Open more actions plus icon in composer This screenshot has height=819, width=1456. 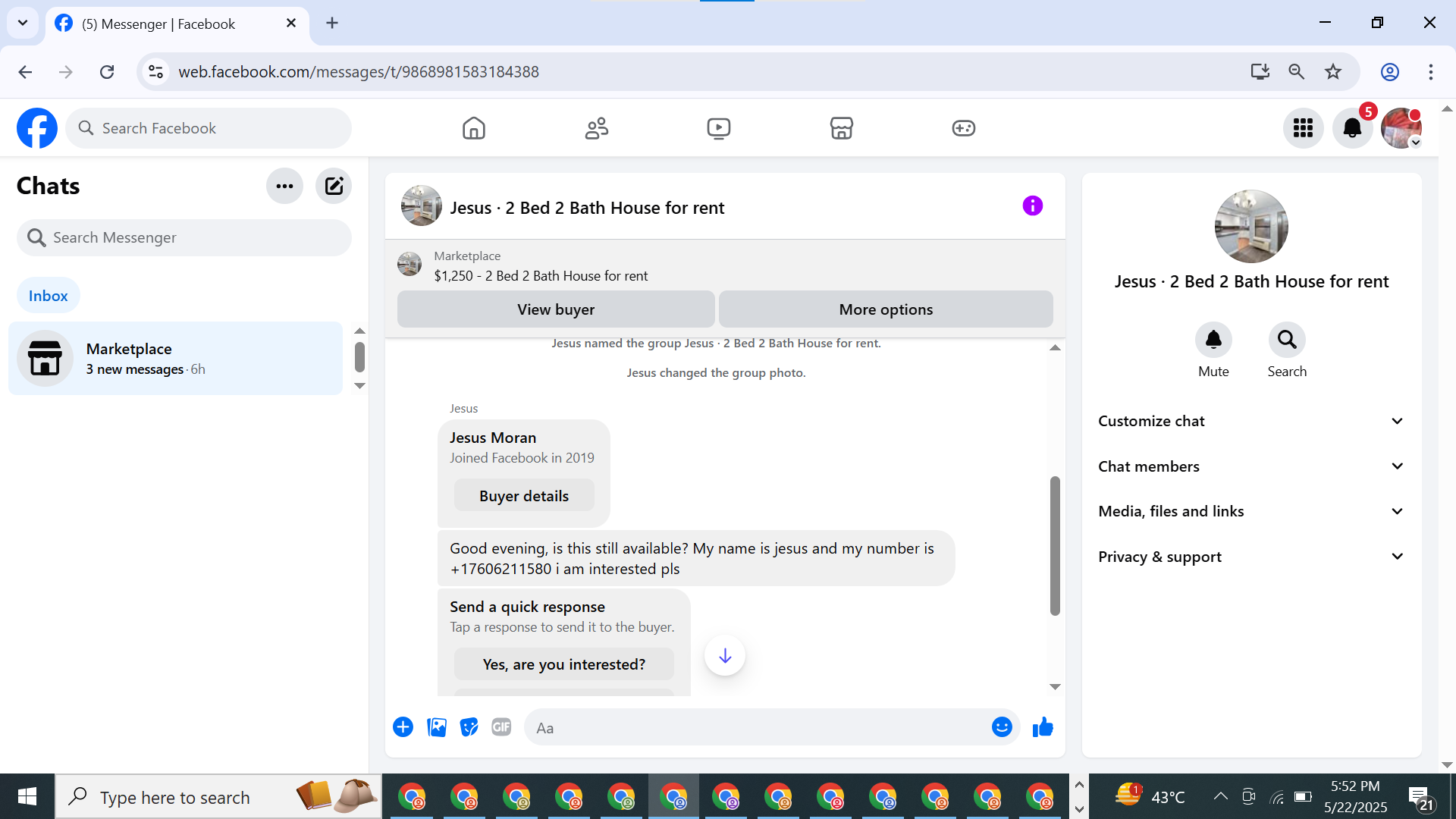tap(403, 727)
